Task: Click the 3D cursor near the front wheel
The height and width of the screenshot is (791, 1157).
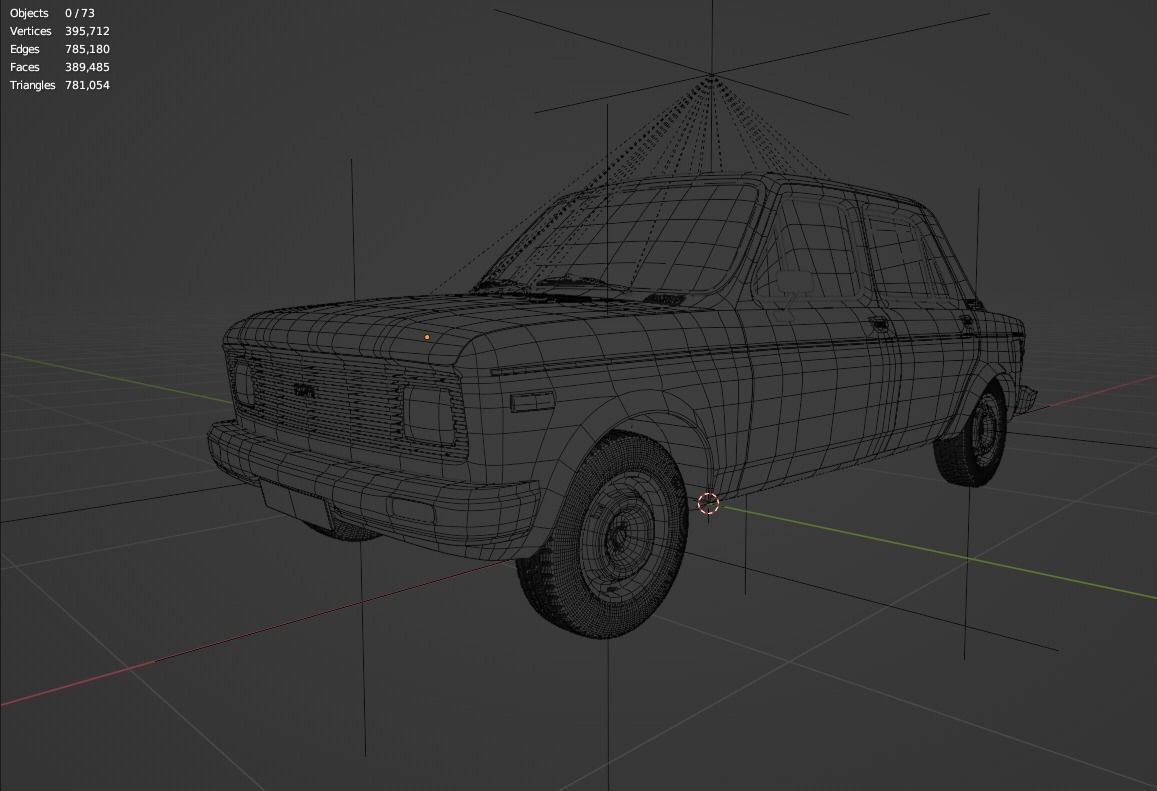Action: click(708, 504)
